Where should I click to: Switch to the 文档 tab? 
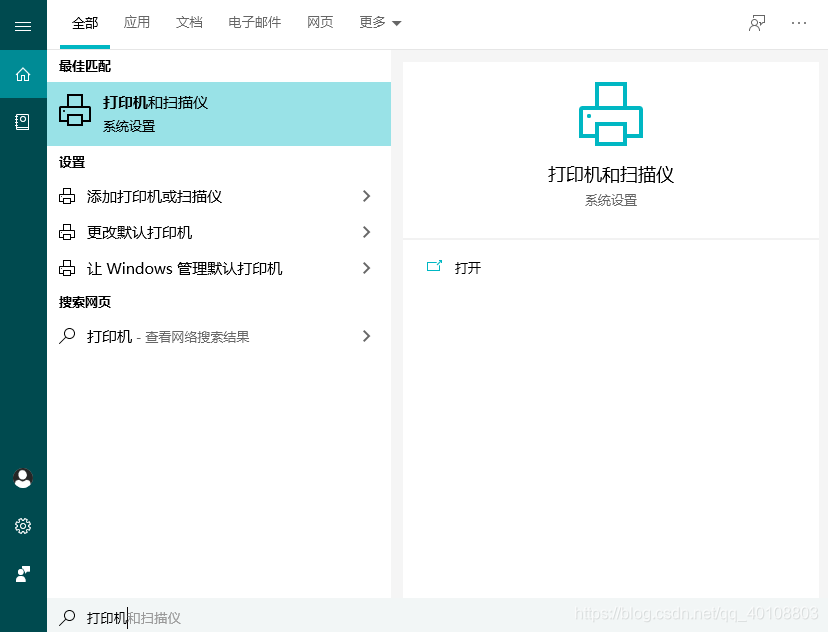coord(189,22)
